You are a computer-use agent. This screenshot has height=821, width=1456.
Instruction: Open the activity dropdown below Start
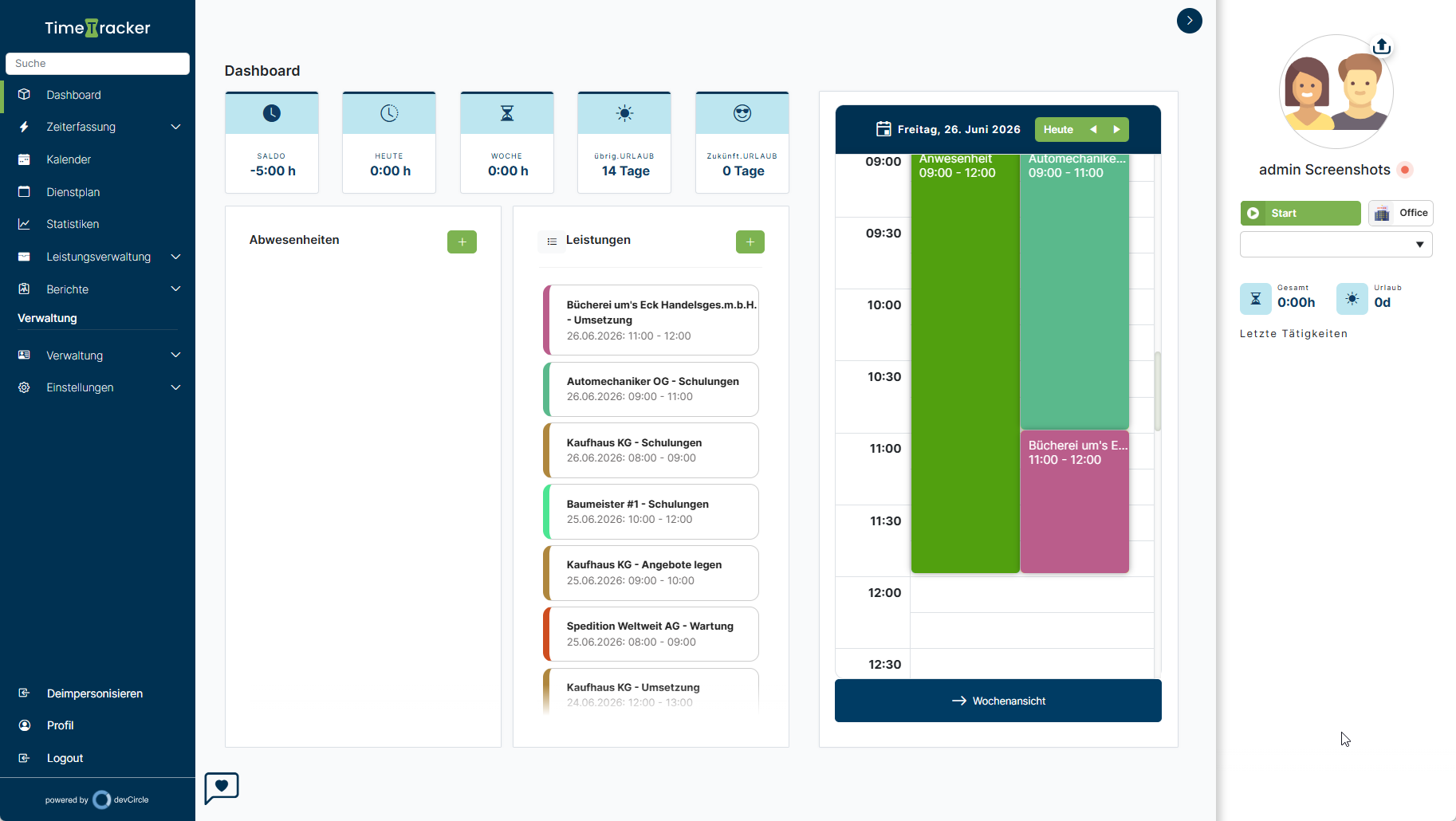(x=1336, y=244)
